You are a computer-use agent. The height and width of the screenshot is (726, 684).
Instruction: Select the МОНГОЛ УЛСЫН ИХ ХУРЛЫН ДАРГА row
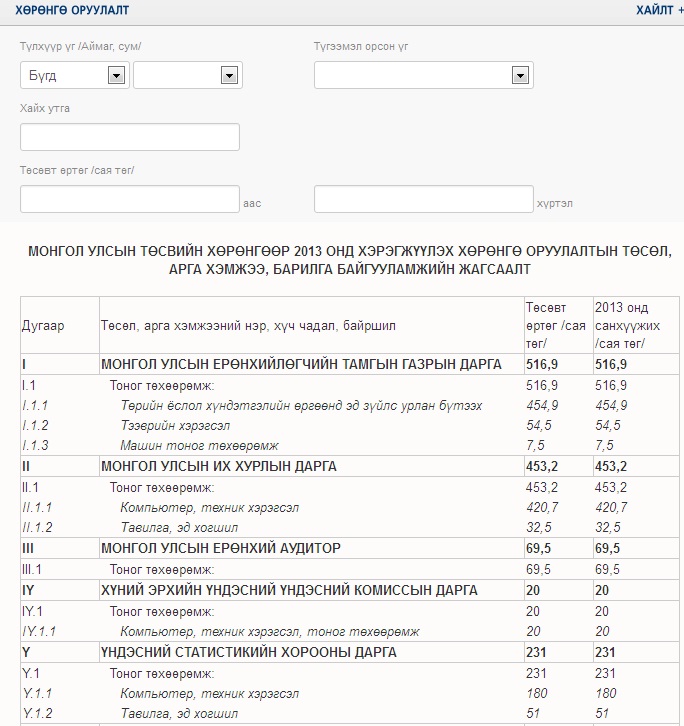218,467
